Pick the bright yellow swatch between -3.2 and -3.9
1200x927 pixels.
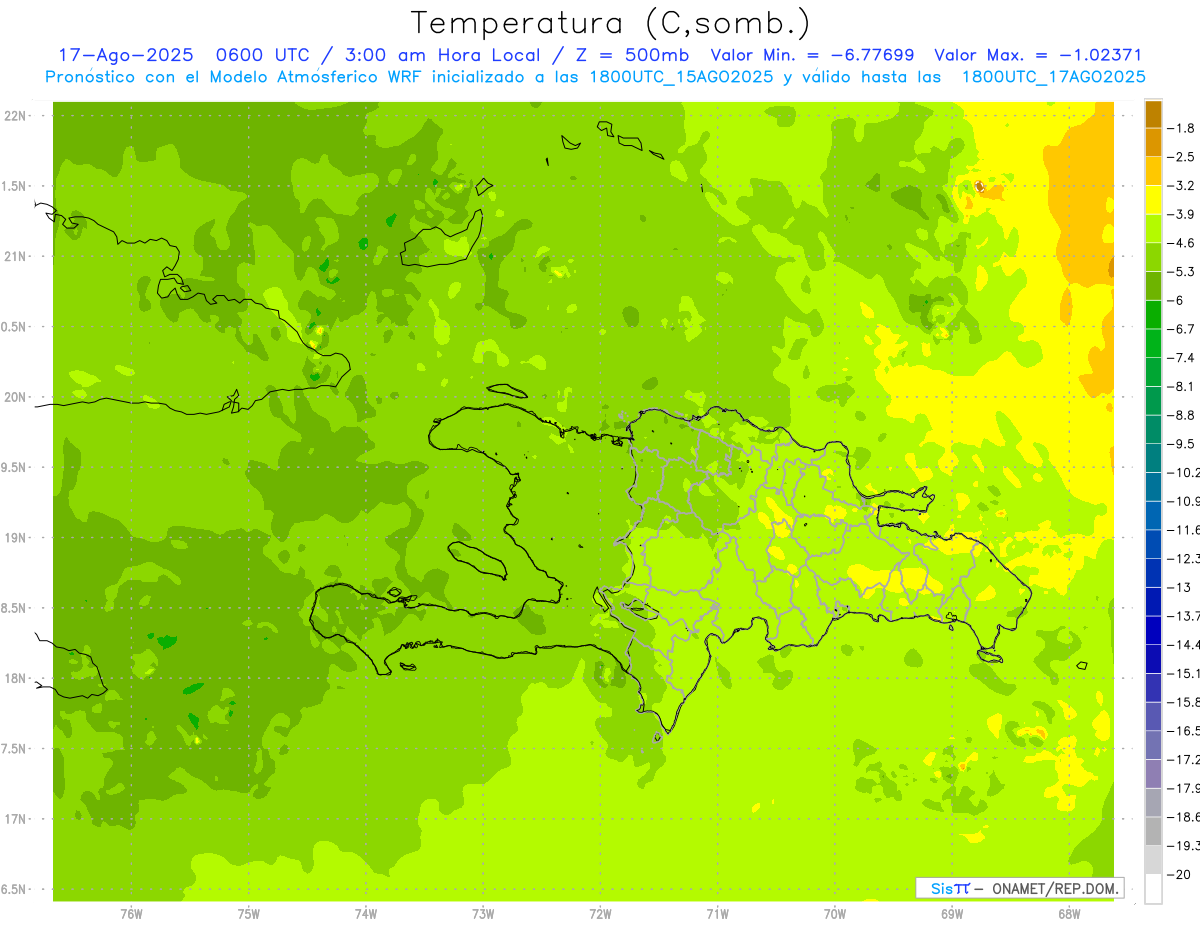1153,200
